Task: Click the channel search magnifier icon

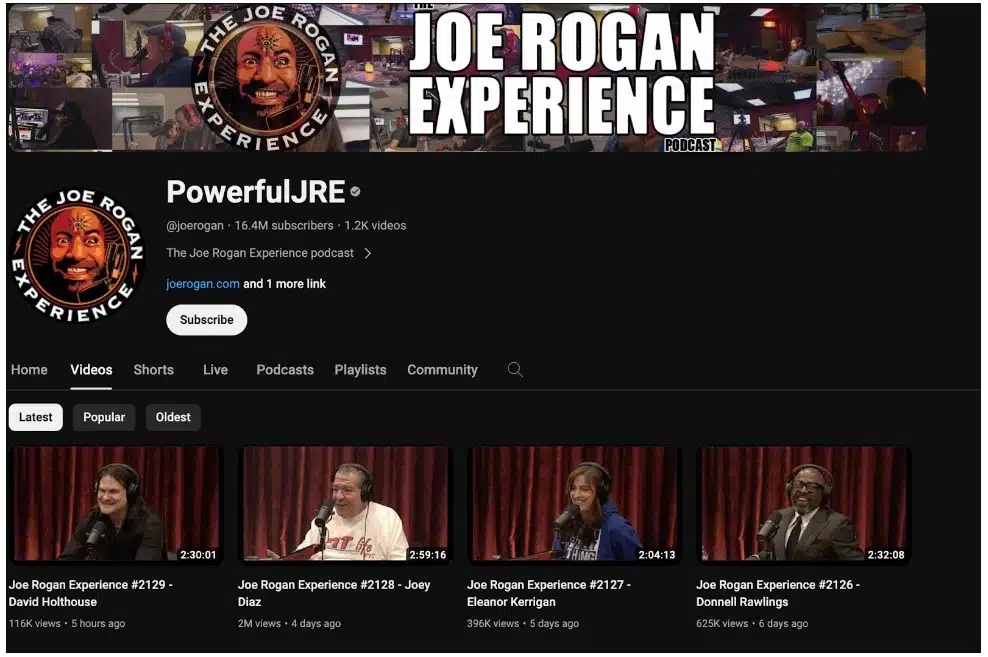Action: point(515,370)
